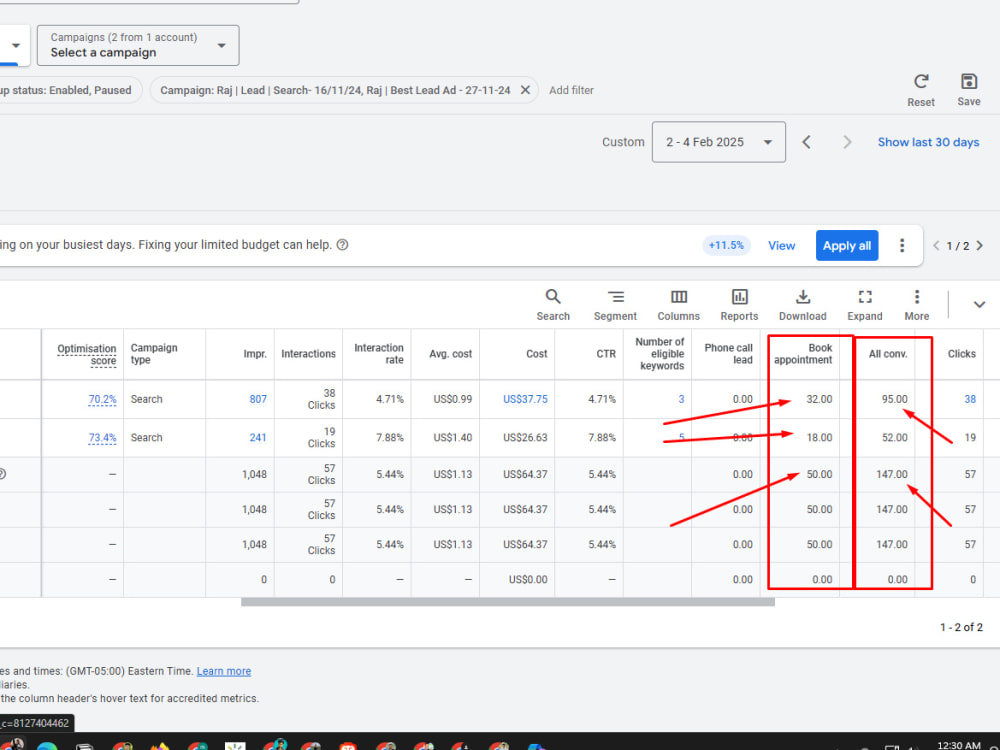The width and height of the screenshot is (1000, 750).
Task: Click the Campaign Raj Lead Search filter chip
Action: 344,90
